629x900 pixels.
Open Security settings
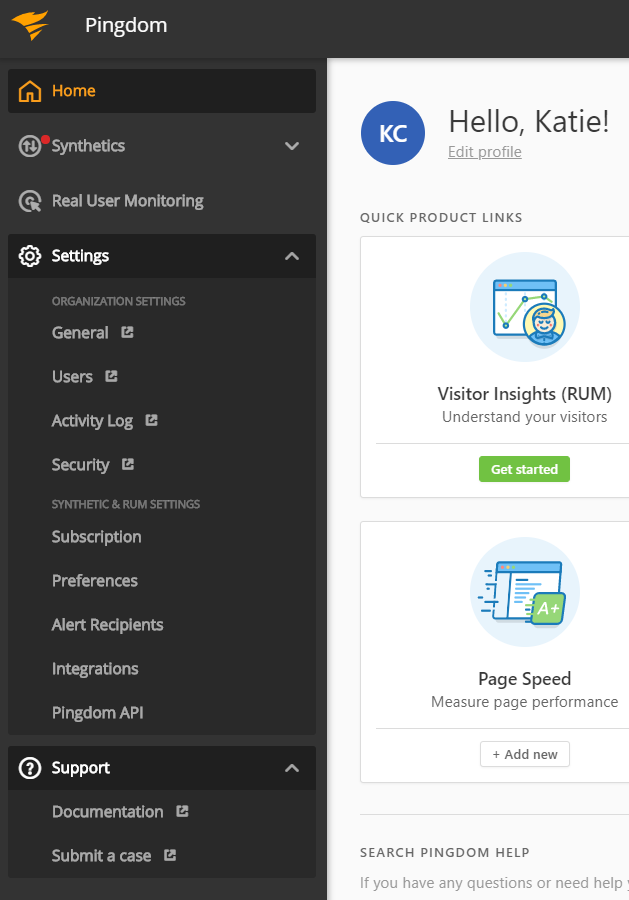coord(80,465)
